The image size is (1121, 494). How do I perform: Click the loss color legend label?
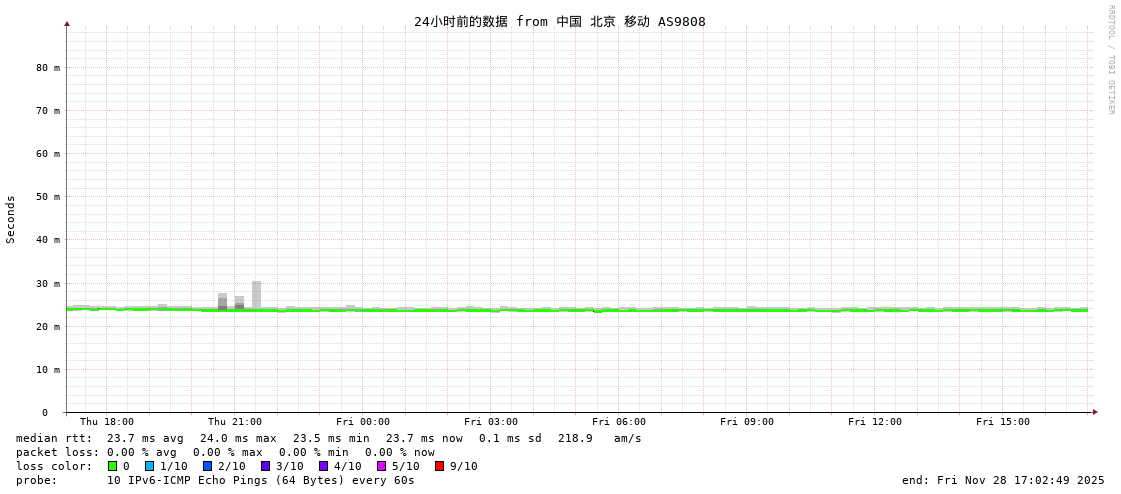(x=54, y=466)
